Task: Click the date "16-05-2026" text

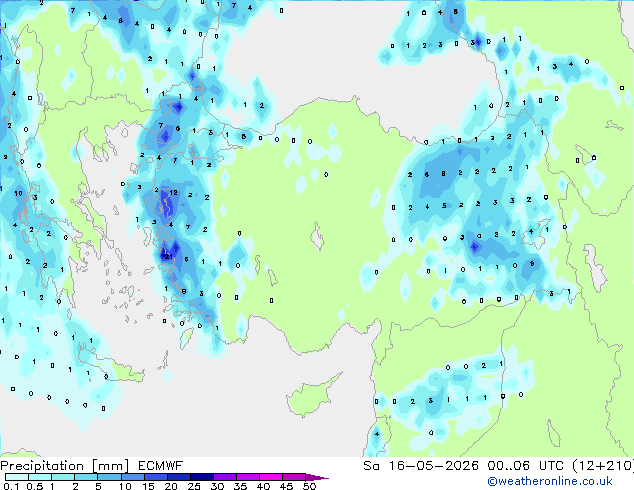Action: coord(433,466)
